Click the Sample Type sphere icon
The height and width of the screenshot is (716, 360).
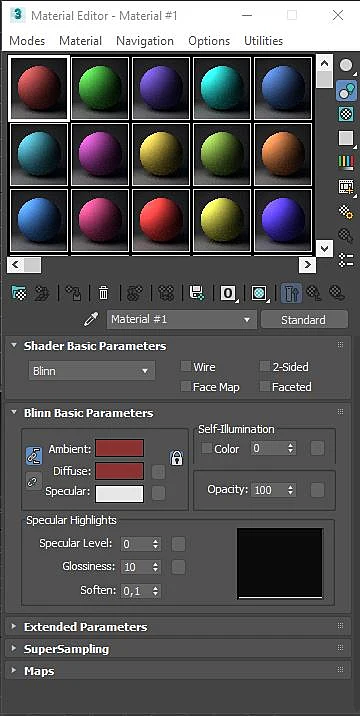[346, 65]
